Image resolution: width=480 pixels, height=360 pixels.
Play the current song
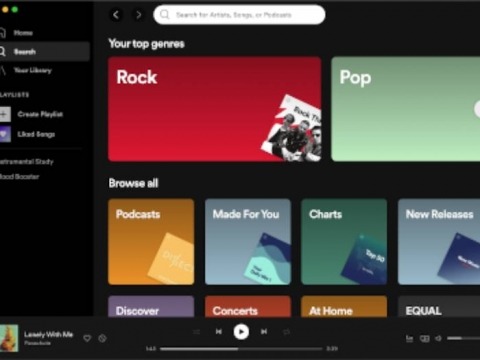click(x=241, y=332)
